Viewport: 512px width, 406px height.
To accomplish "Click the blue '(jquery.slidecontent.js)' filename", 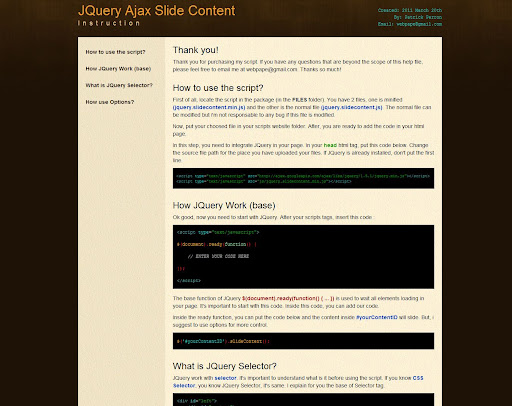I will pyautogui.click(x=352, y=107).
